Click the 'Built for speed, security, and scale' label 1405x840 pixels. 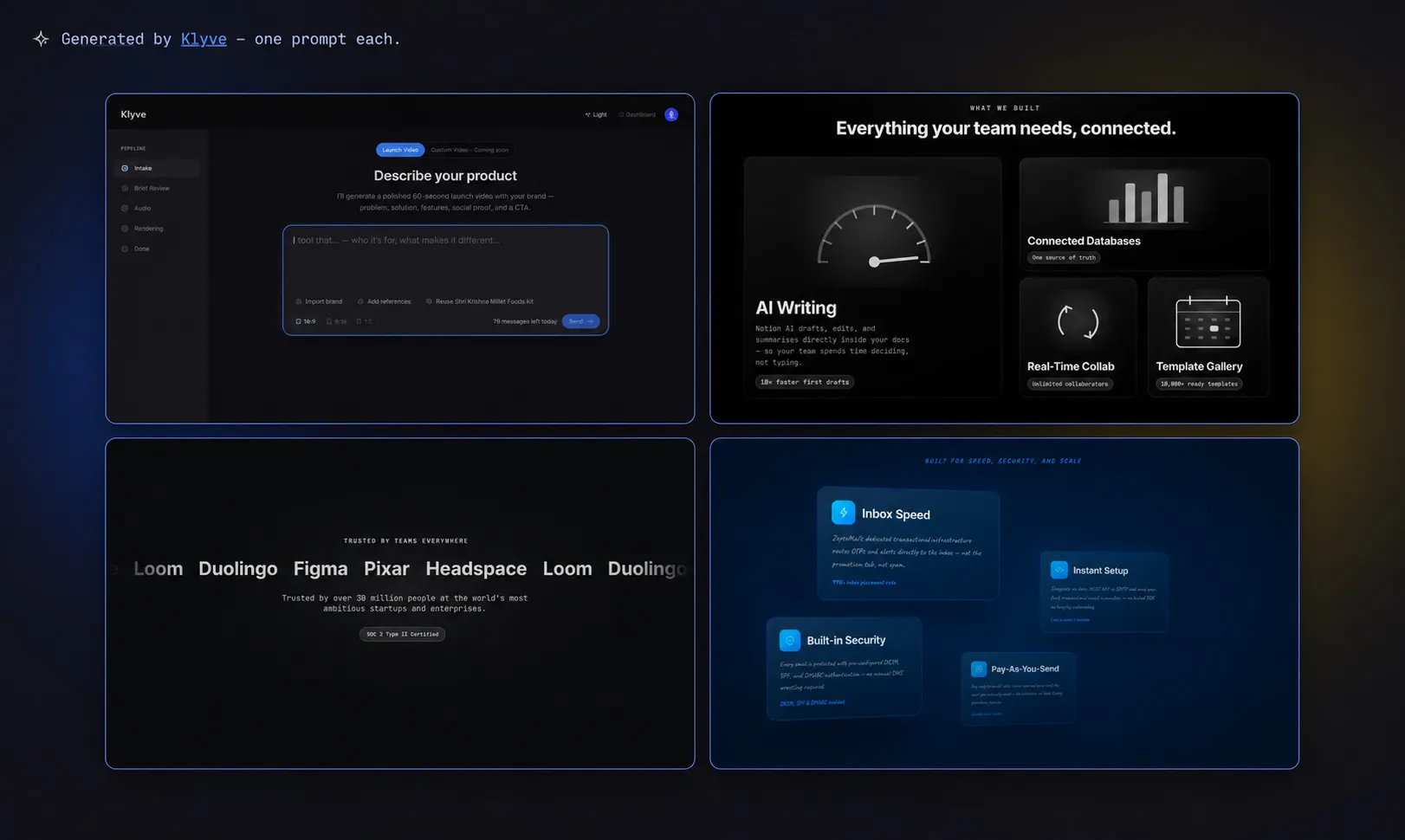tap(1003, 461)
